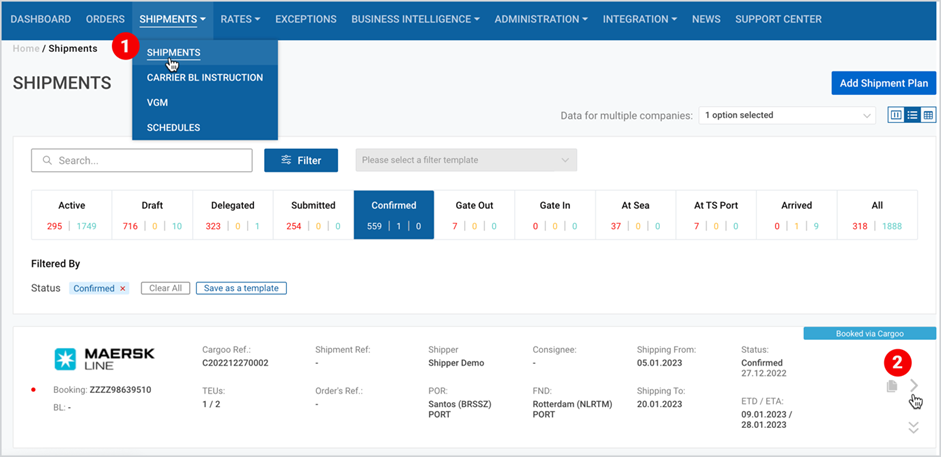Select the Confirmed status tab
The height and width of the screenshot is (457, 941).
click(x=394, y=215)
